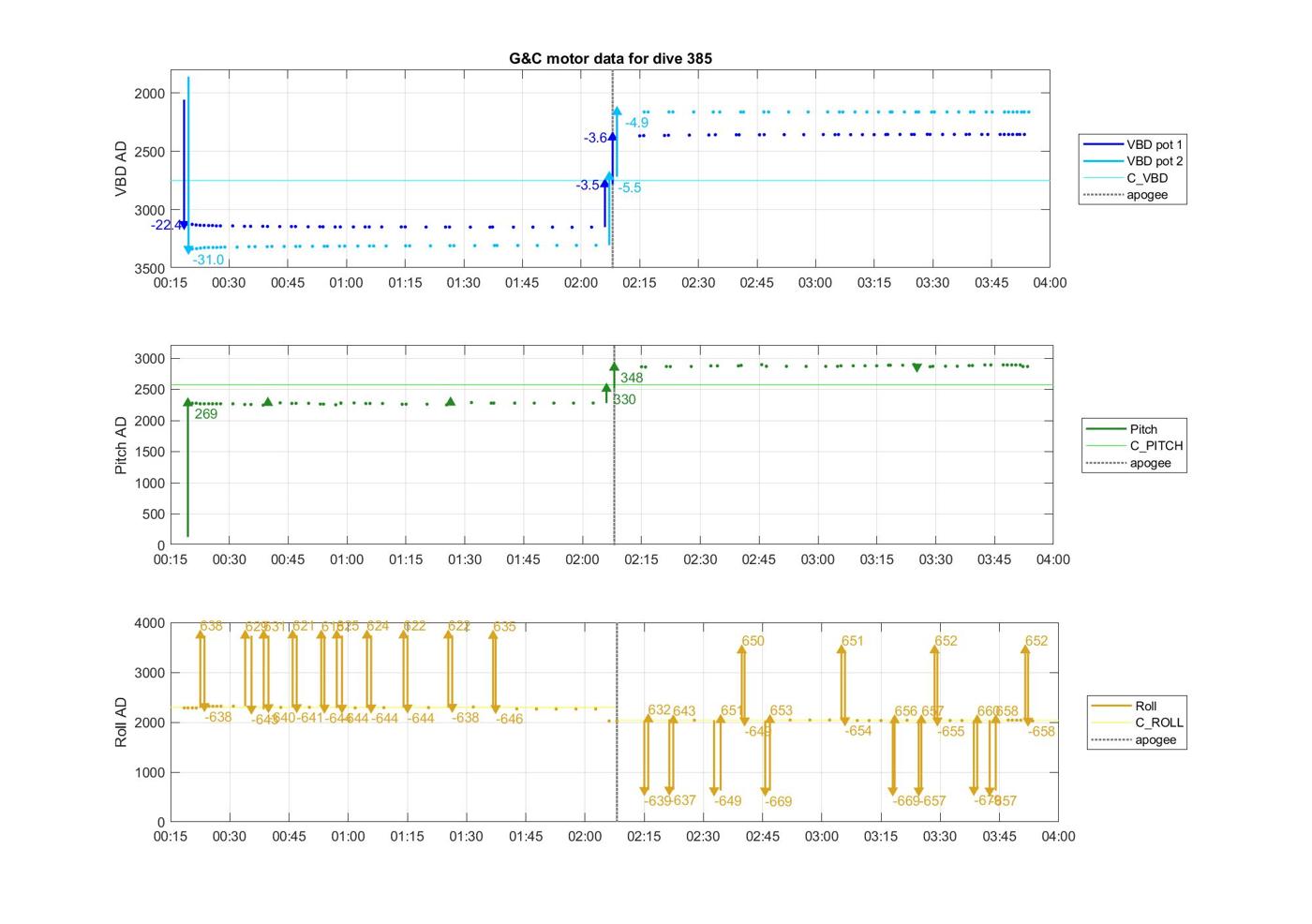Click the "330" pitch data label
This screenshot has width=1312, height=924.
[624, 399]
